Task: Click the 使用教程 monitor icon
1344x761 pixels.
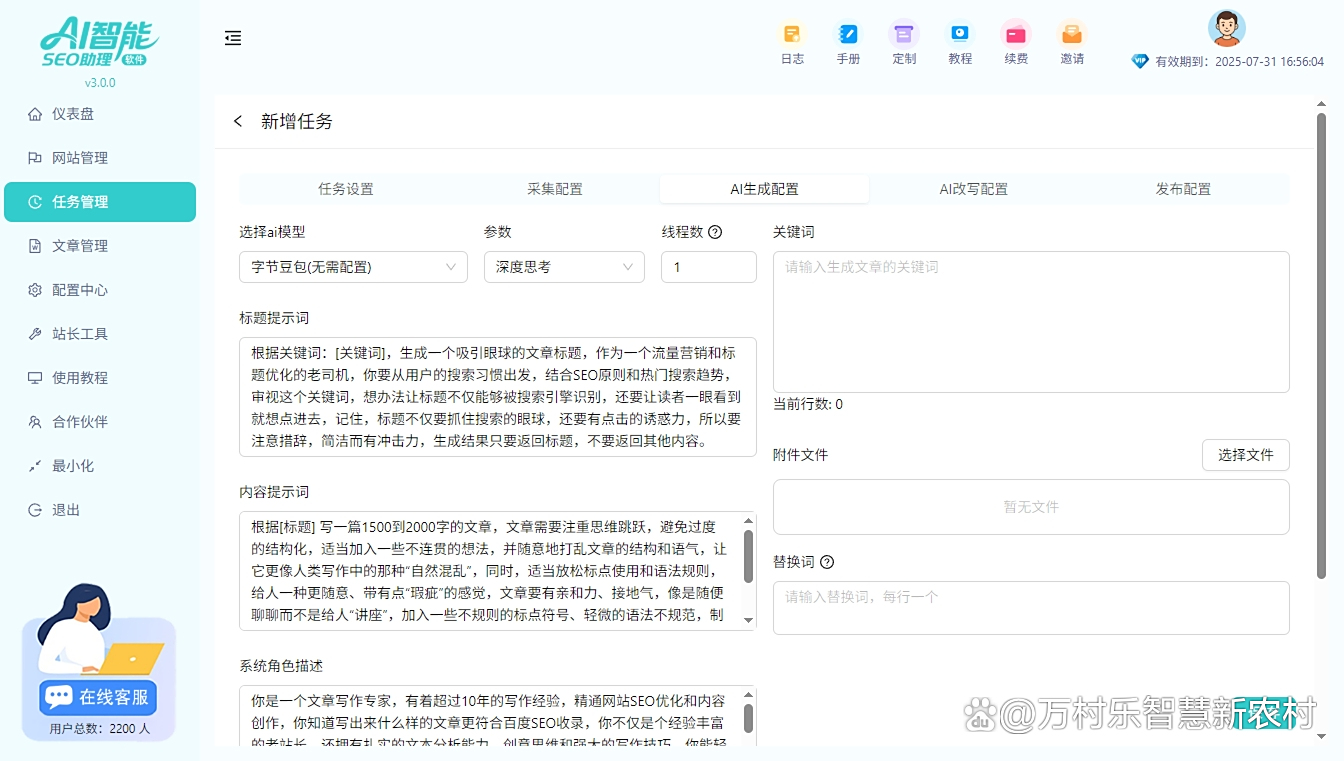Action: (x=35, y=378)
